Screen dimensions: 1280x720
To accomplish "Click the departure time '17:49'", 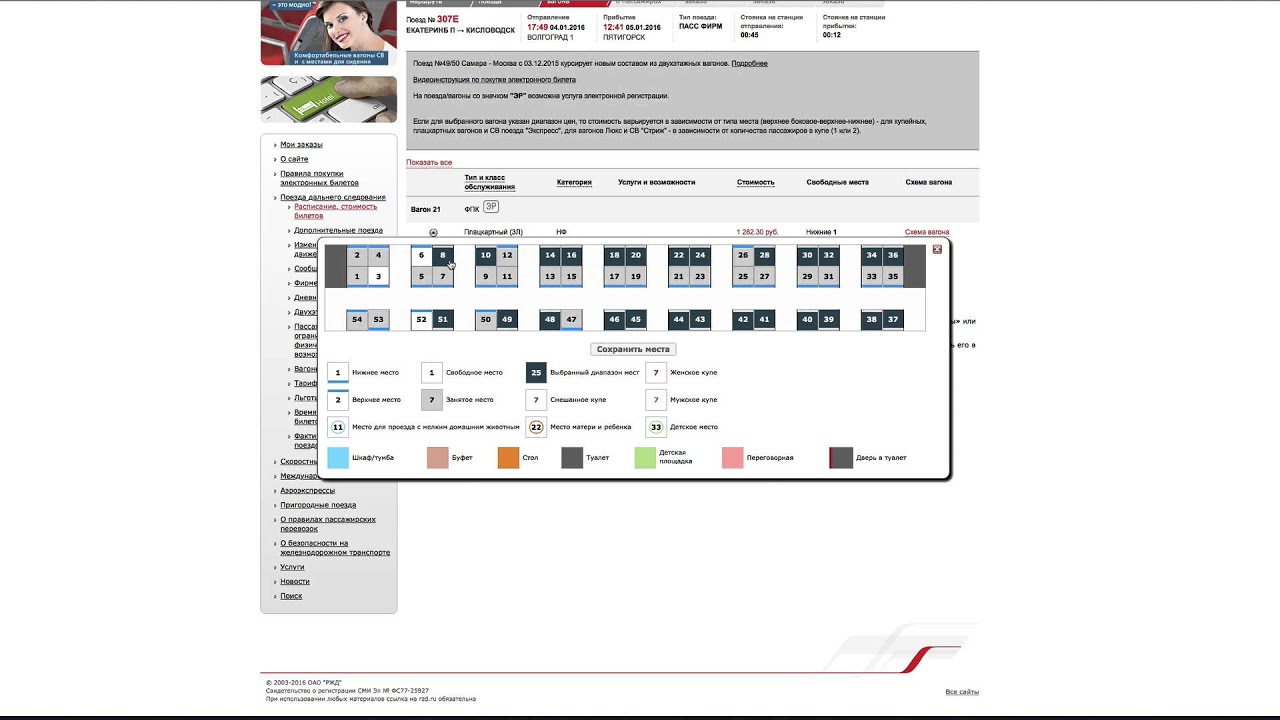I will coord(537,27).
